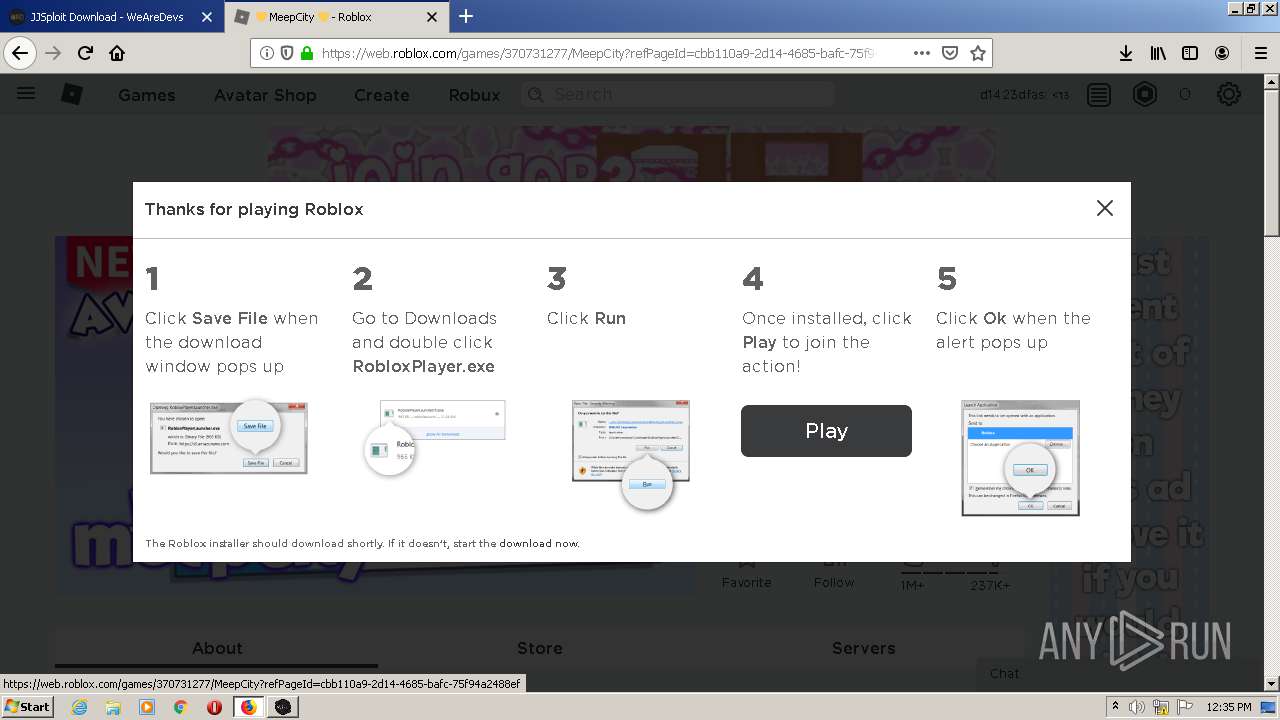View the green connection padlock details

coord(306,53)
